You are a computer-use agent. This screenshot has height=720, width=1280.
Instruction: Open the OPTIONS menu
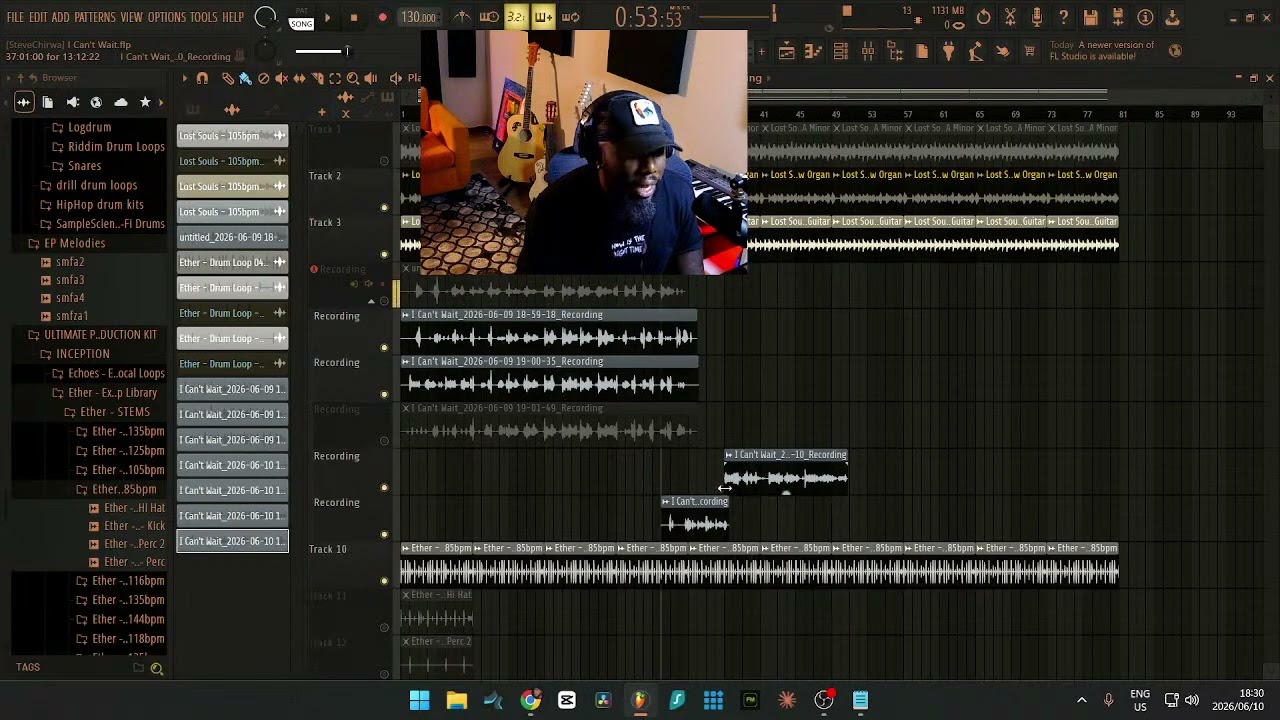point(167,17)
